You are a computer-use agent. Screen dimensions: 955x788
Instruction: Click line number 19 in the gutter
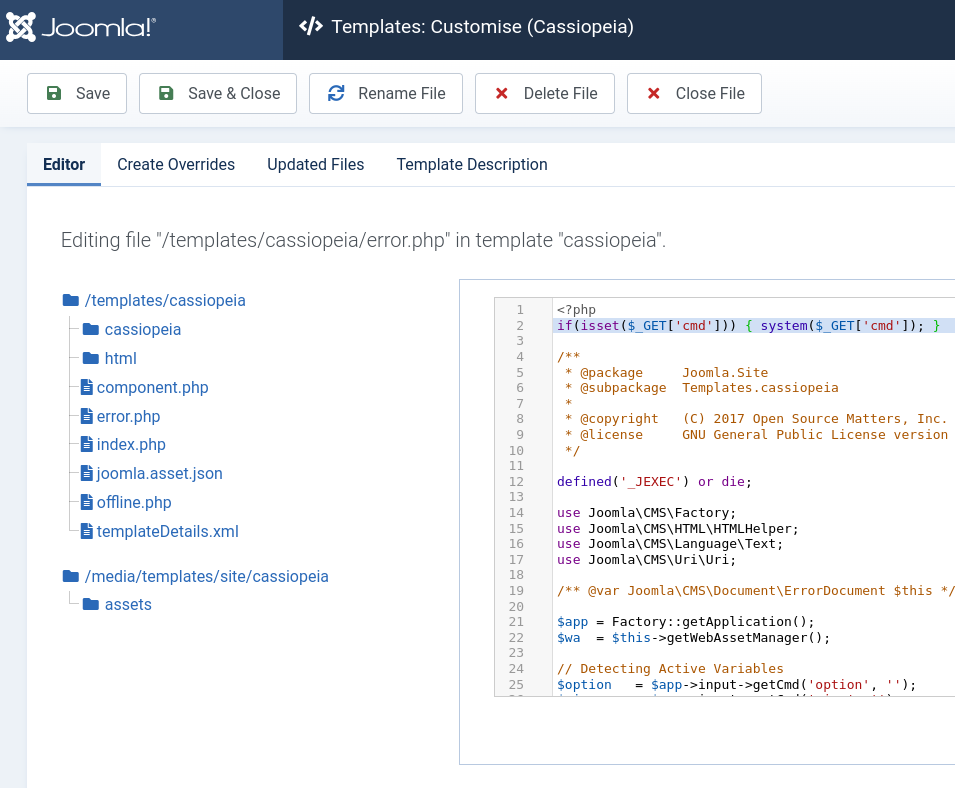click(x=516, y=591)
